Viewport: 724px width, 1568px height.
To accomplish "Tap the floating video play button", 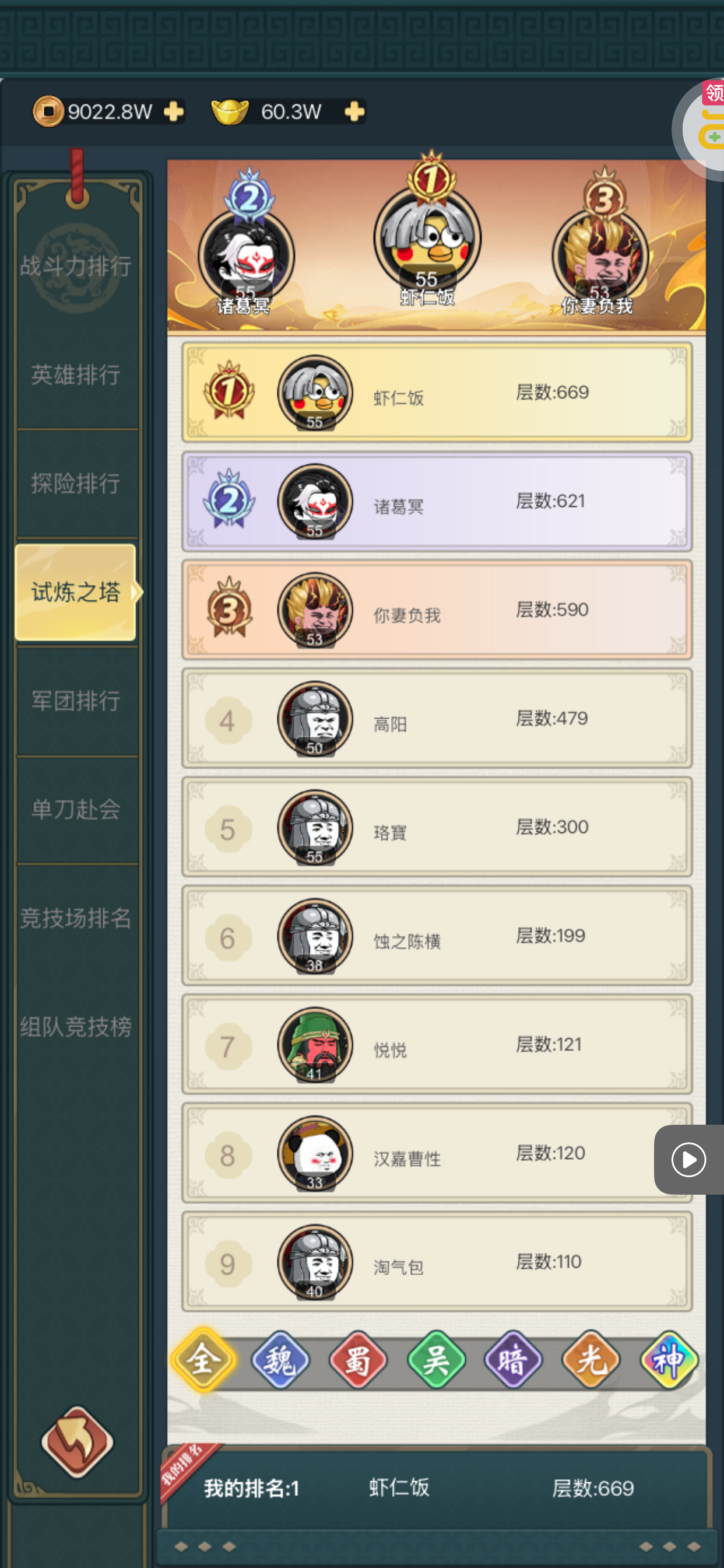I will coord(688,1159).
